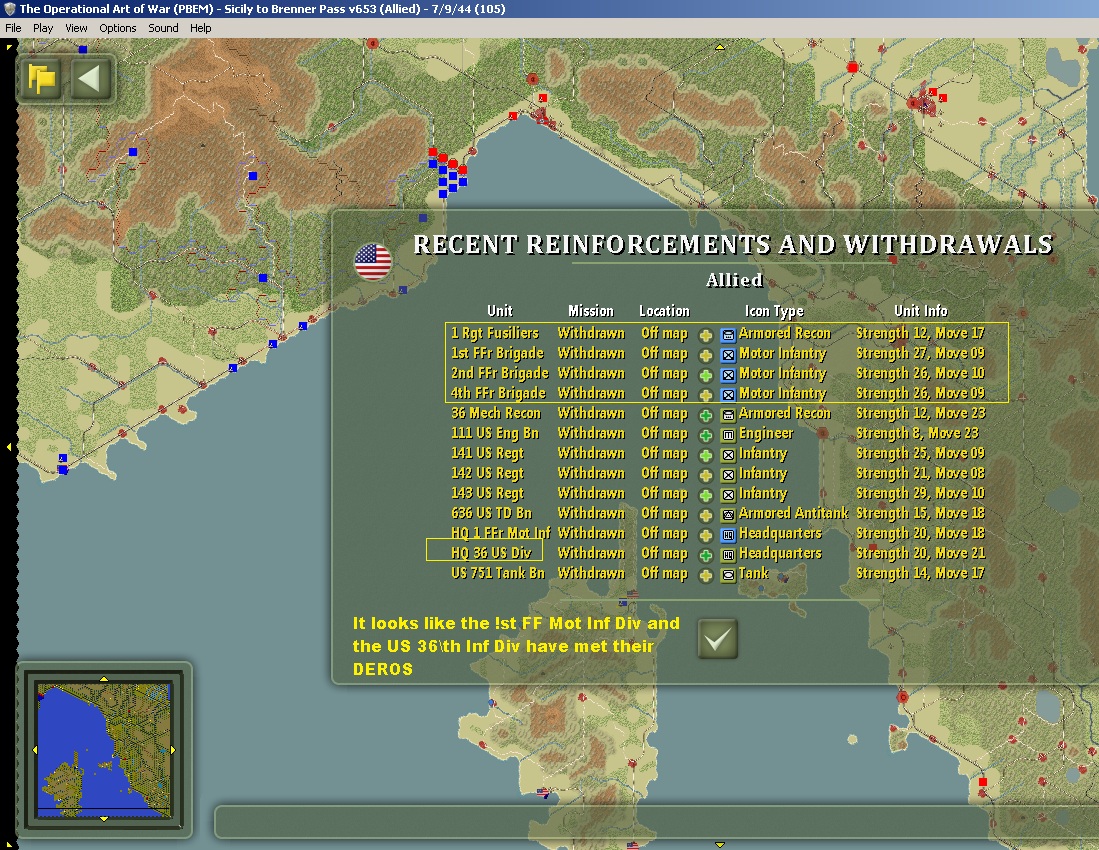Image resolution: width=1099 pixels, height=850 pixels.
Task: Click the plus icon for 2nd FFr Brigade
Action: [x=706, y=376]
